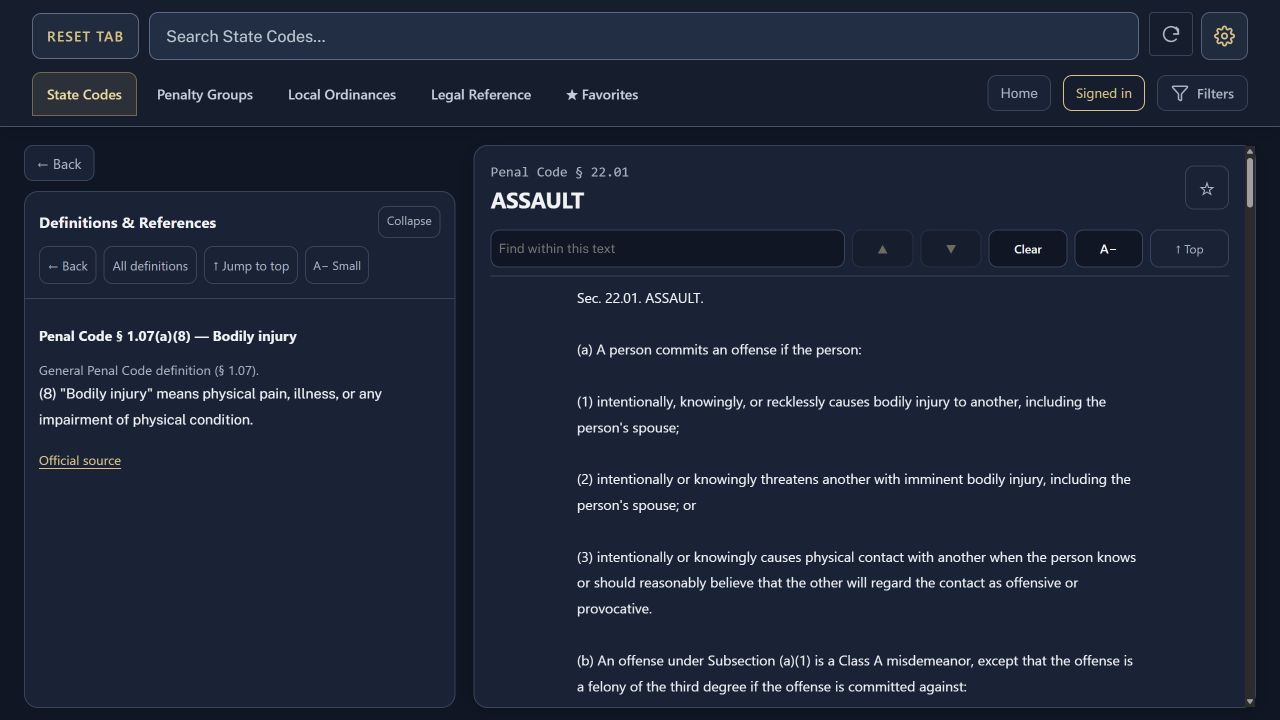Go back using the Back button above the definitions panel
This screenshot has width=1280, height=720.
(x=59, y=164)
